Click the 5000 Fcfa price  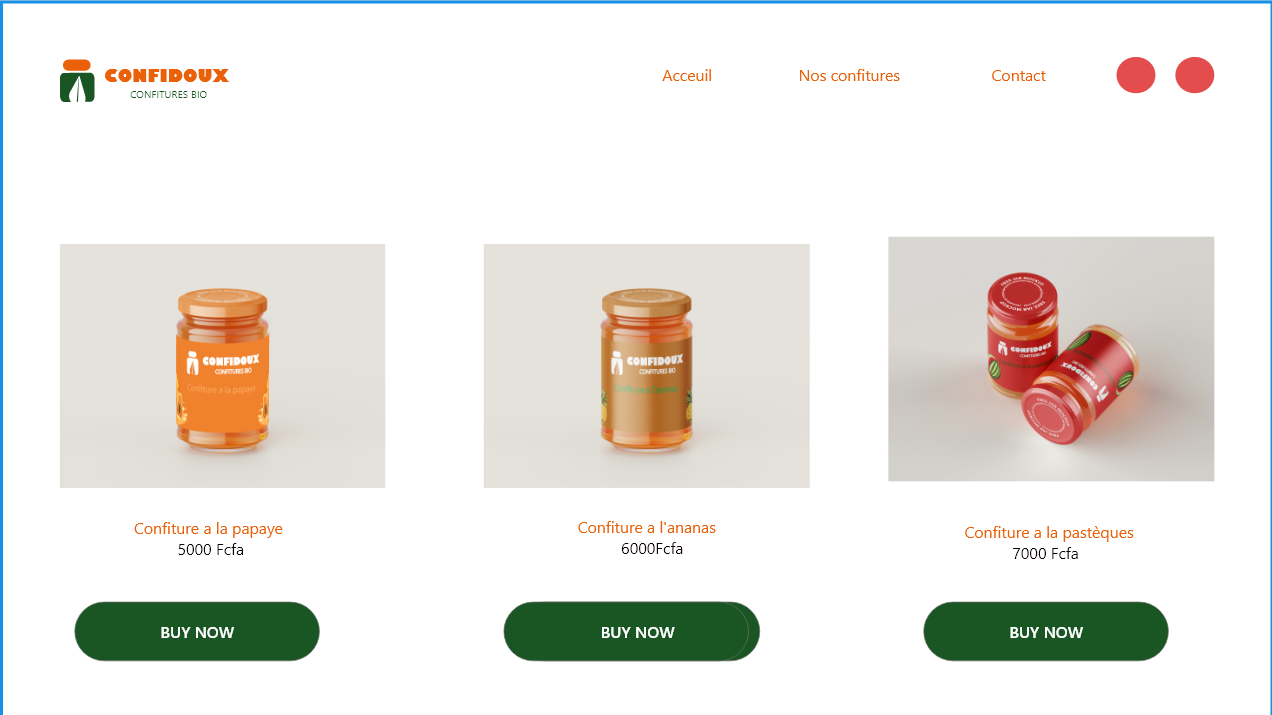211,550
